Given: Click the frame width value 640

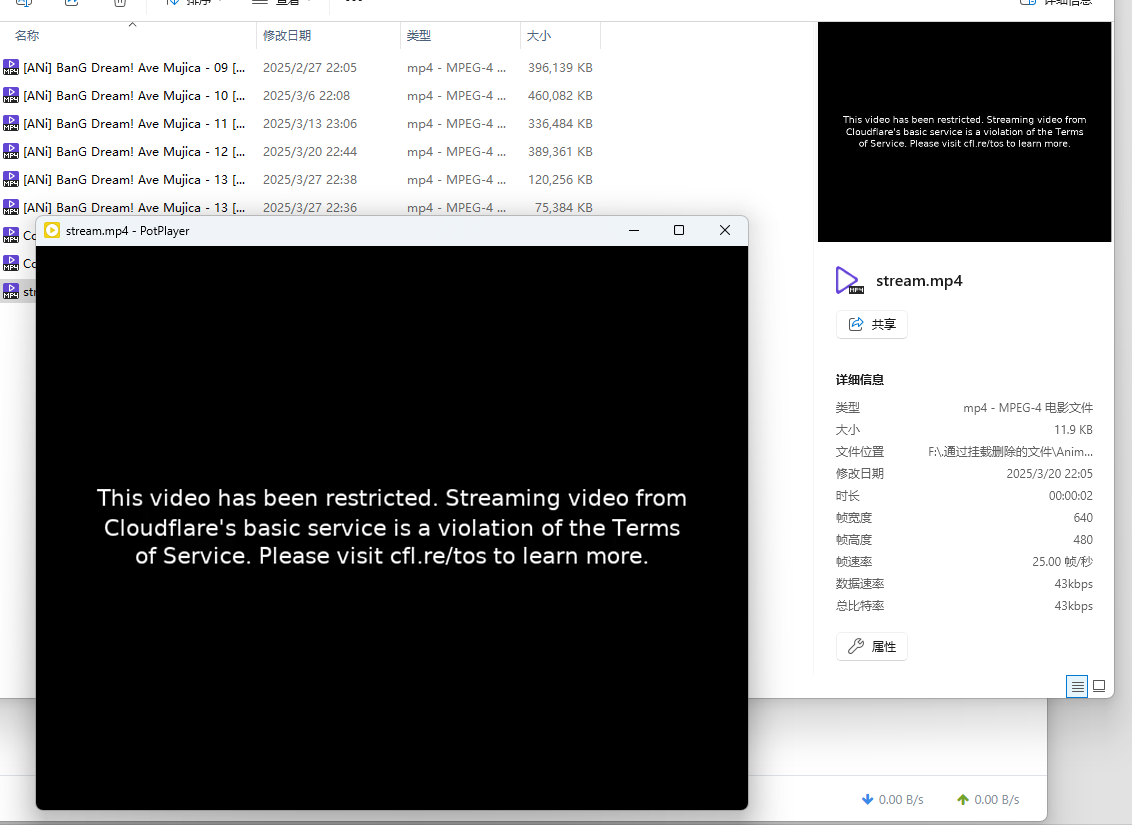Looking at the screenshot, I should click(x=1083, y=518).
